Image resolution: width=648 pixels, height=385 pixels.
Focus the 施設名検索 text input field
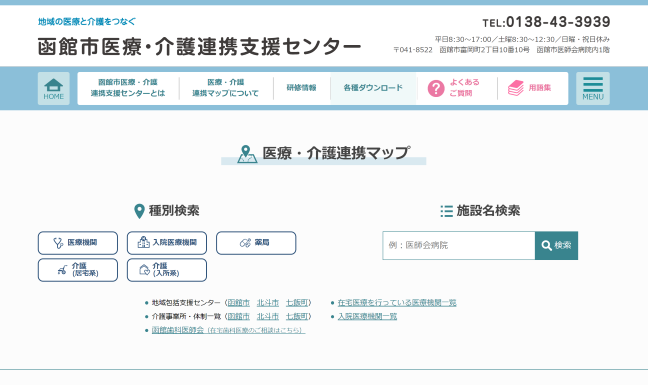(x=459, y=245)
